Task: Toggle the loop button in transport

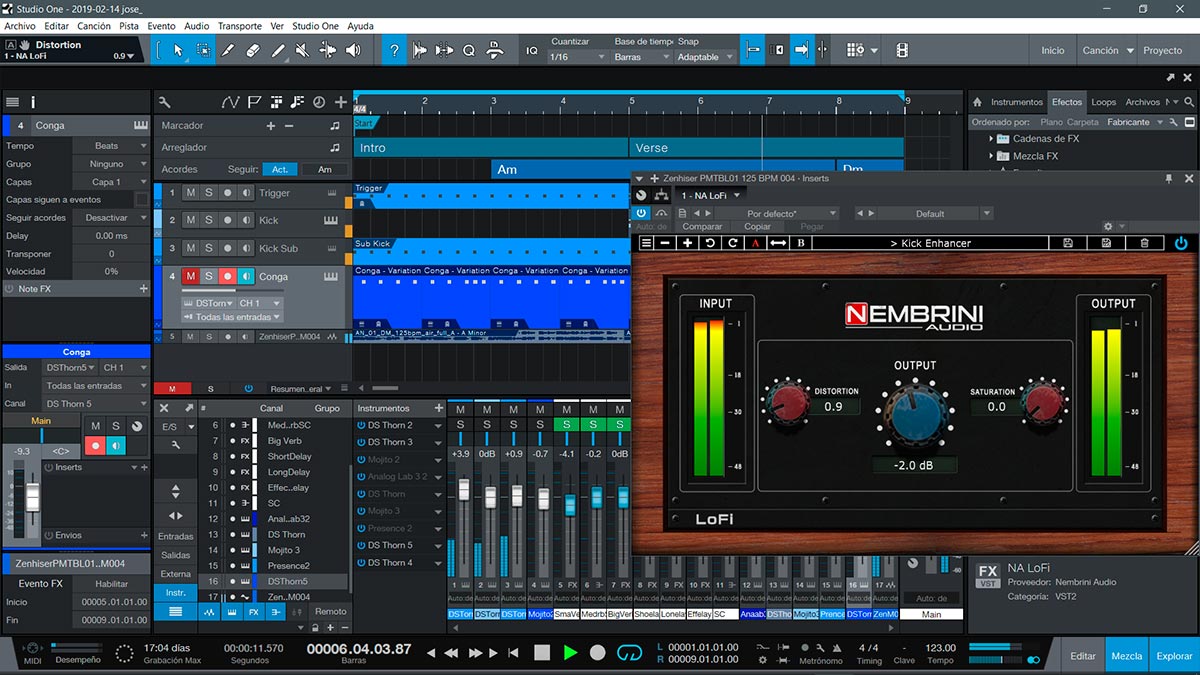Action: [x=629, y=652]
